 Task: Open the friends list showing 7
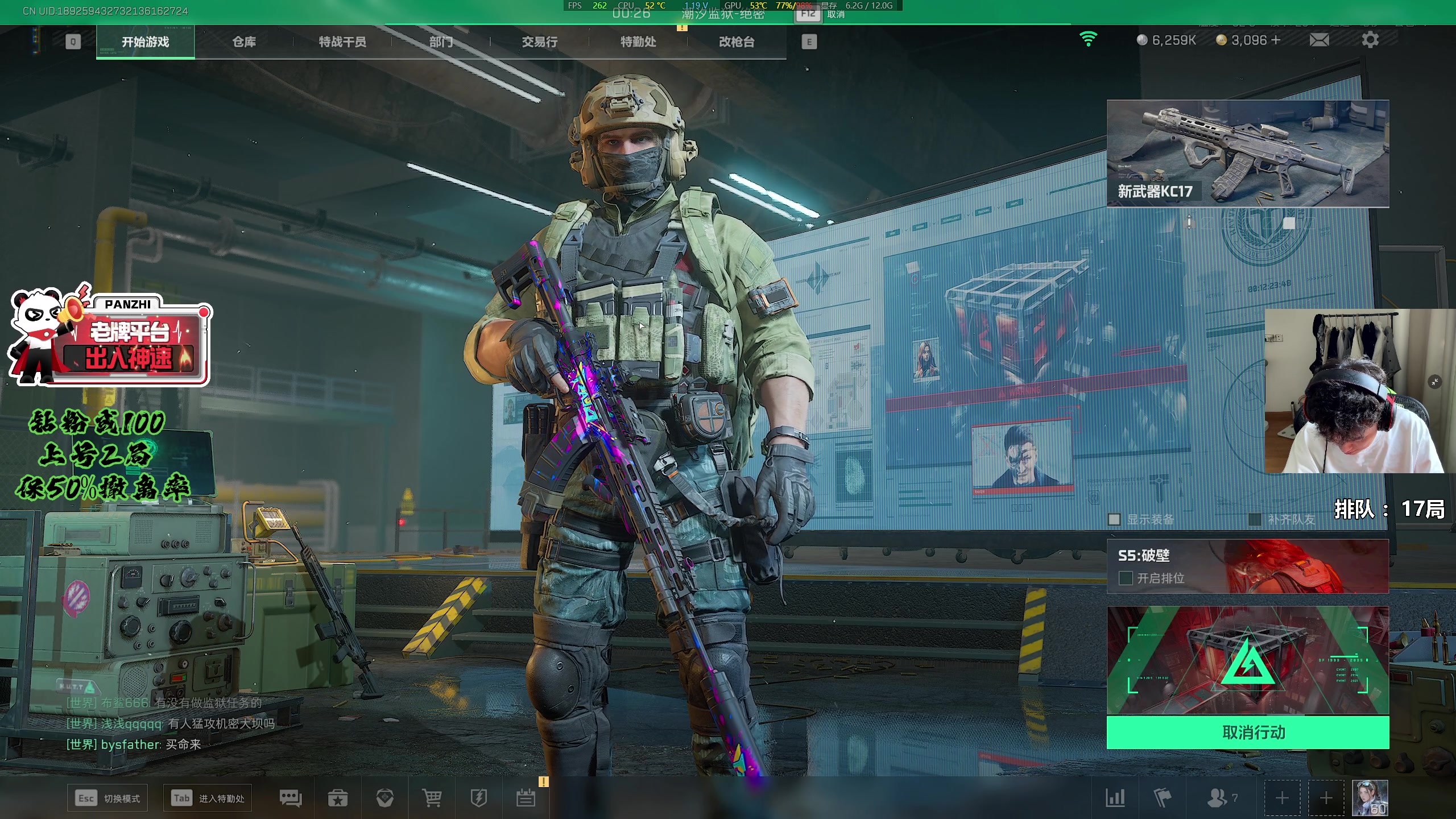click(x=1223, y=799)
